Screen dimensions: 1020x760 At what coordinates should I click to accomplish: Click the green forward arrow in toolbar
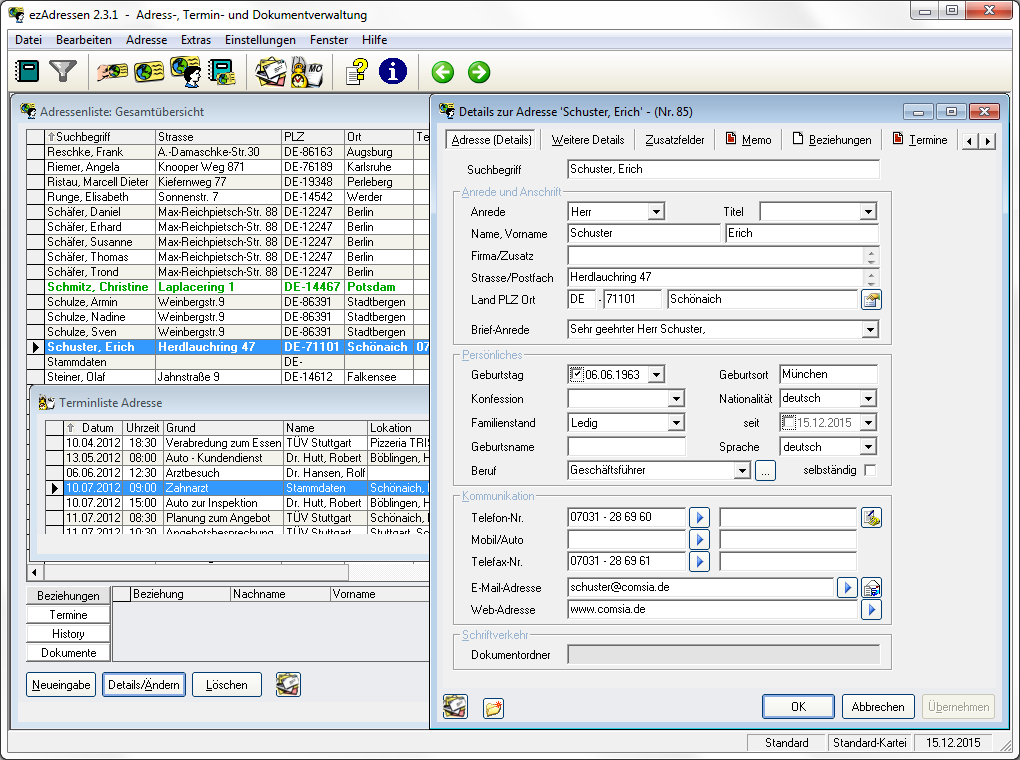click(x=479, y=72)
